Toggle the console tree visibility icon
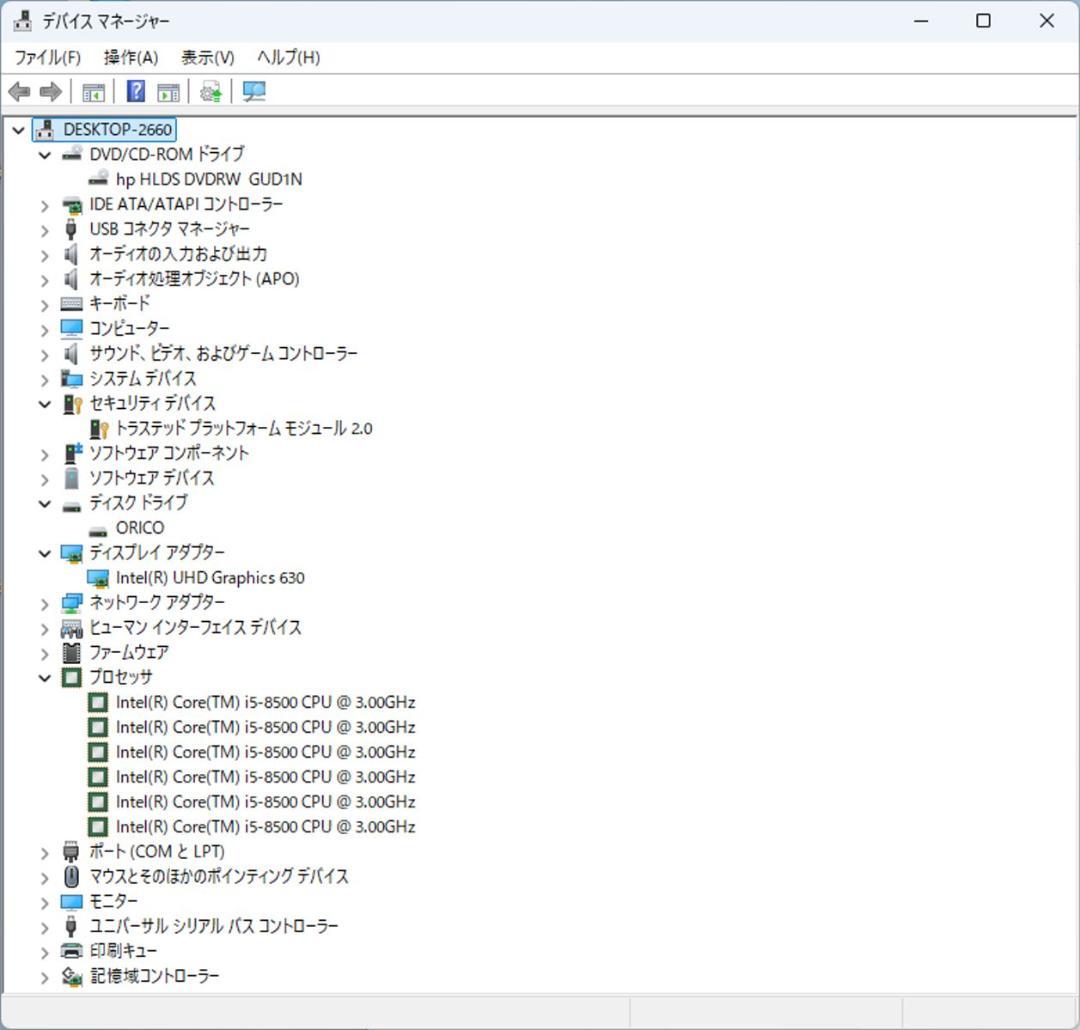Viewport: 1080px width, 1030px height. tap(93, 91)
